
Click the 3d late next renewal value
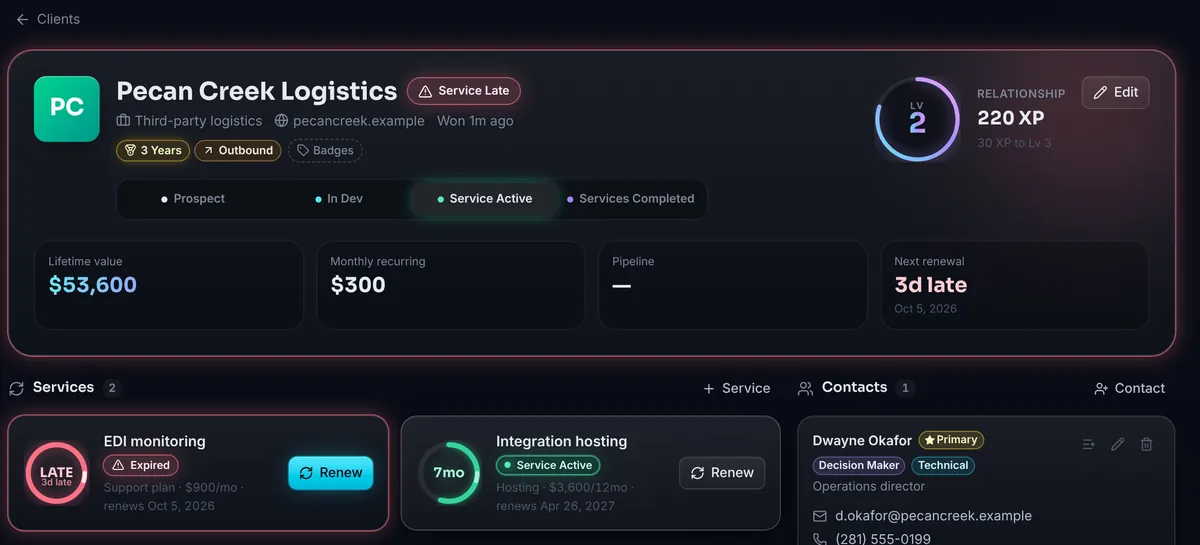tap(930, 285)
